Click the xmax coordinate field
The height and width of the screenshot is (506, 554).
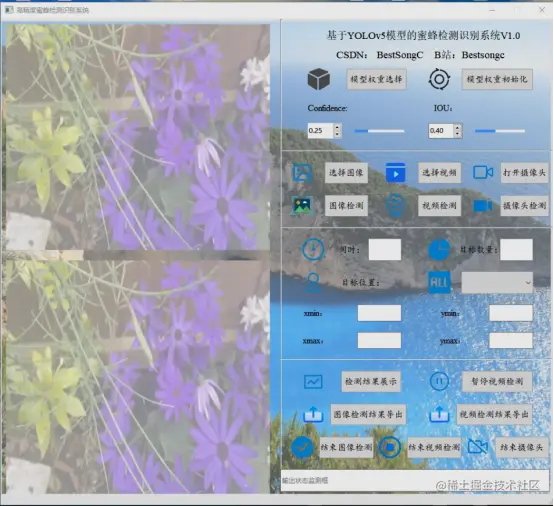coord(379,340)
